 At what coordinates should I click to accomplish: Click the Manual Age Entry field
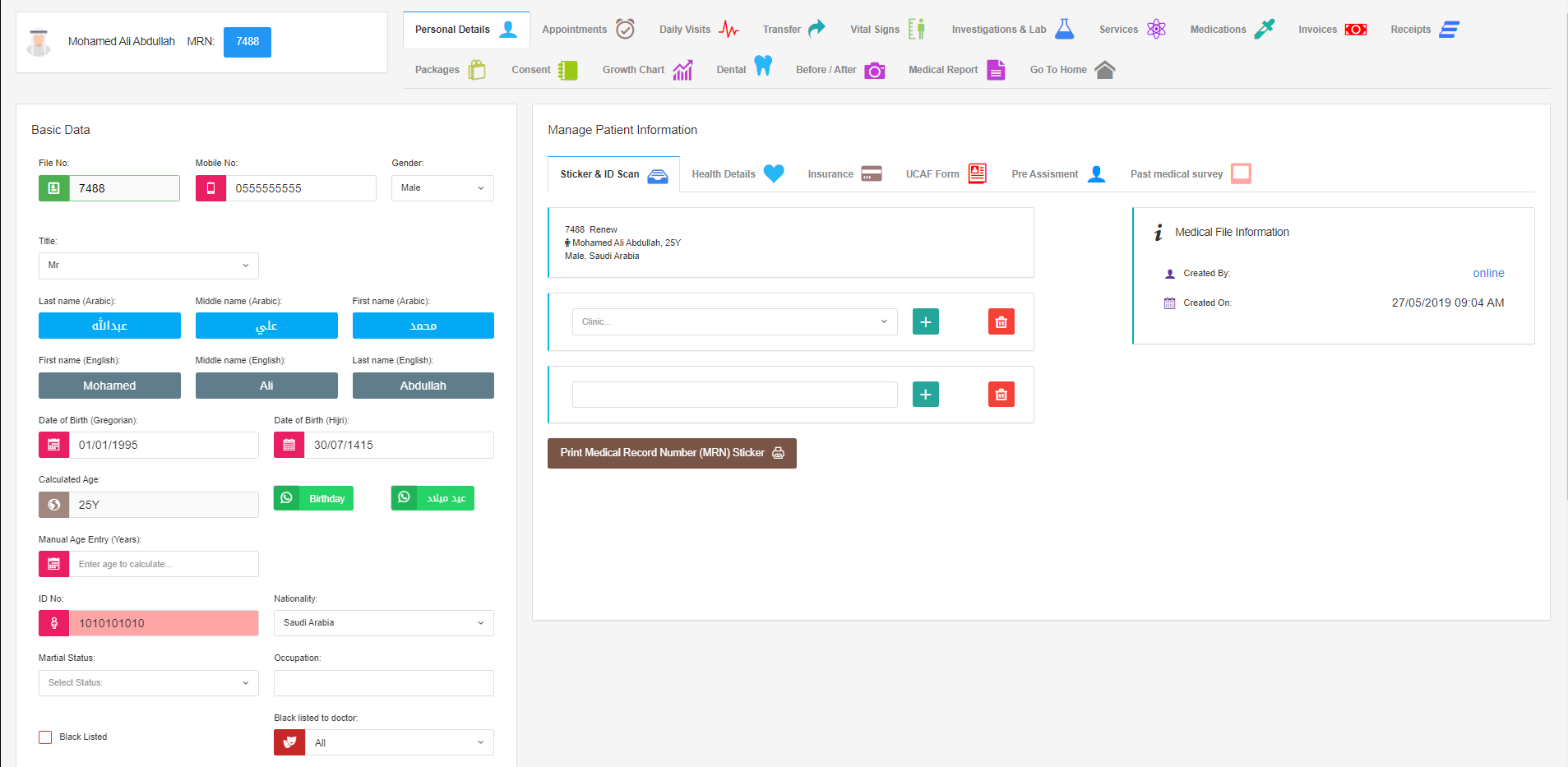163,564
